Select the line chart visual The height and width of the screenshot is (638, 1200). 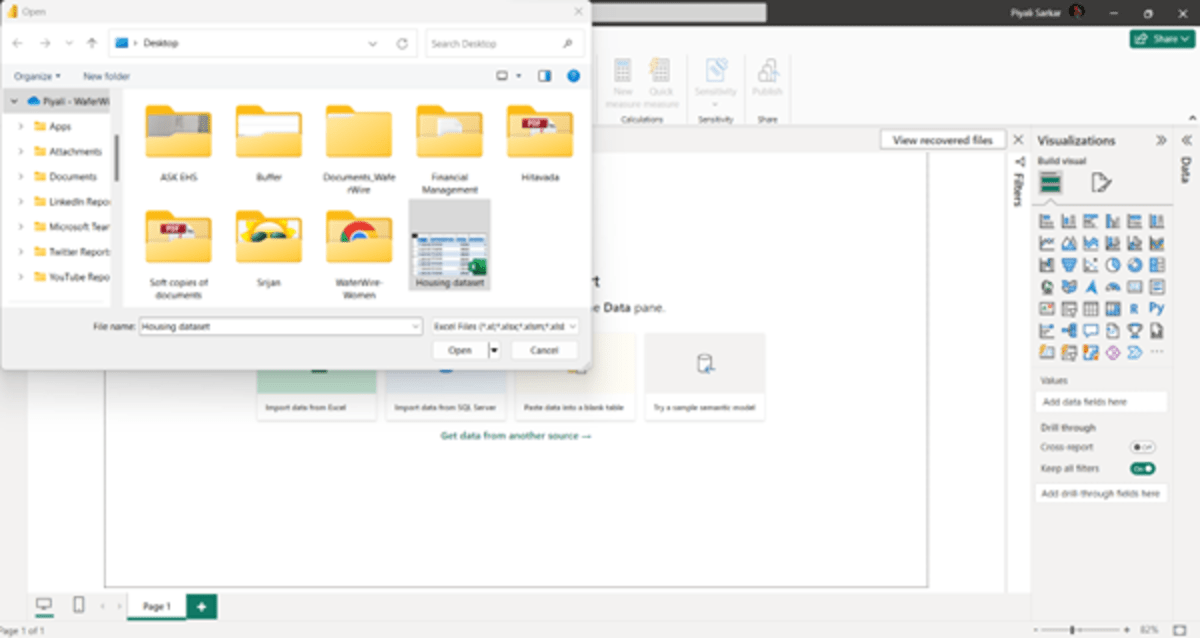[x=1047, y=243]
